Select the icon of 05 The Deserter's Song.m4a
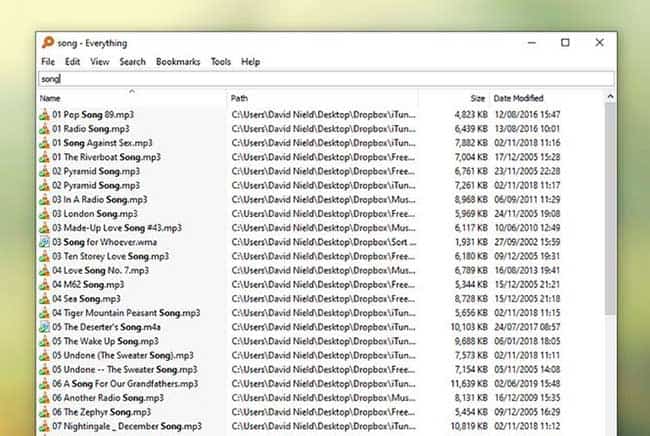650x436 pixels. pos(44,327)
